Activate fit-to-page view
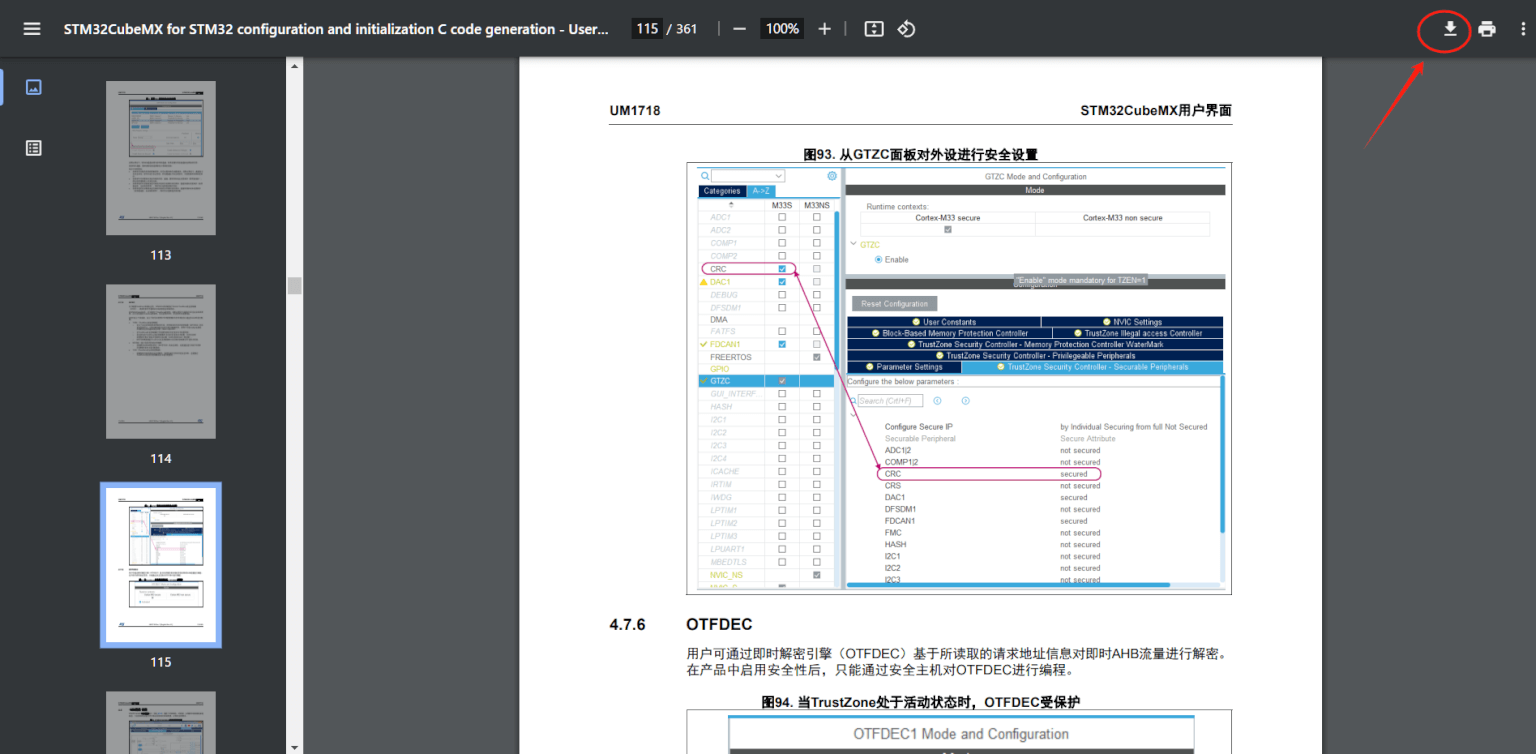This screenshot has height=754, width=1536. pos(873,29)
